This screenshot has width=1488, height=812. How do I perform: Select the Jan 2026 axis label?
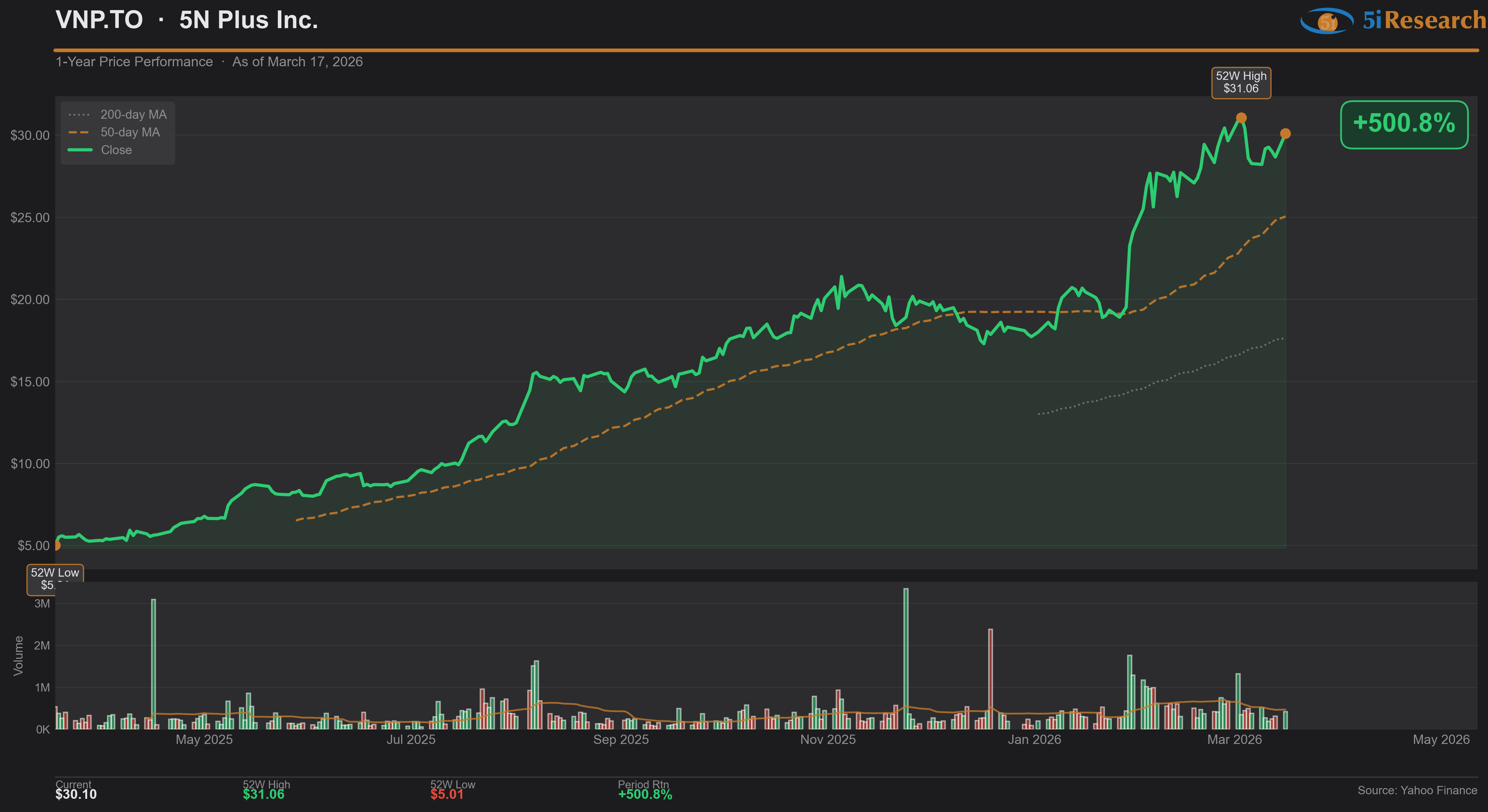pos(1034,739)
